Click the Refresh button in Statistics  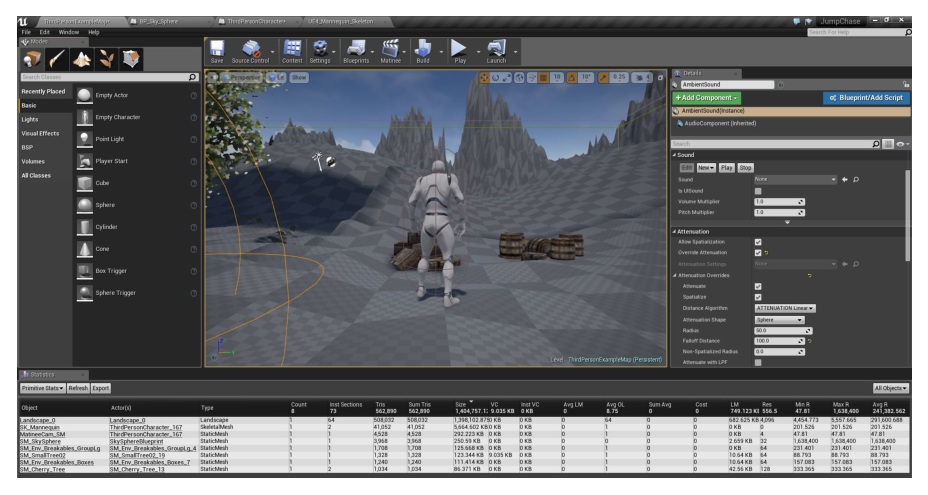point(78,388)
